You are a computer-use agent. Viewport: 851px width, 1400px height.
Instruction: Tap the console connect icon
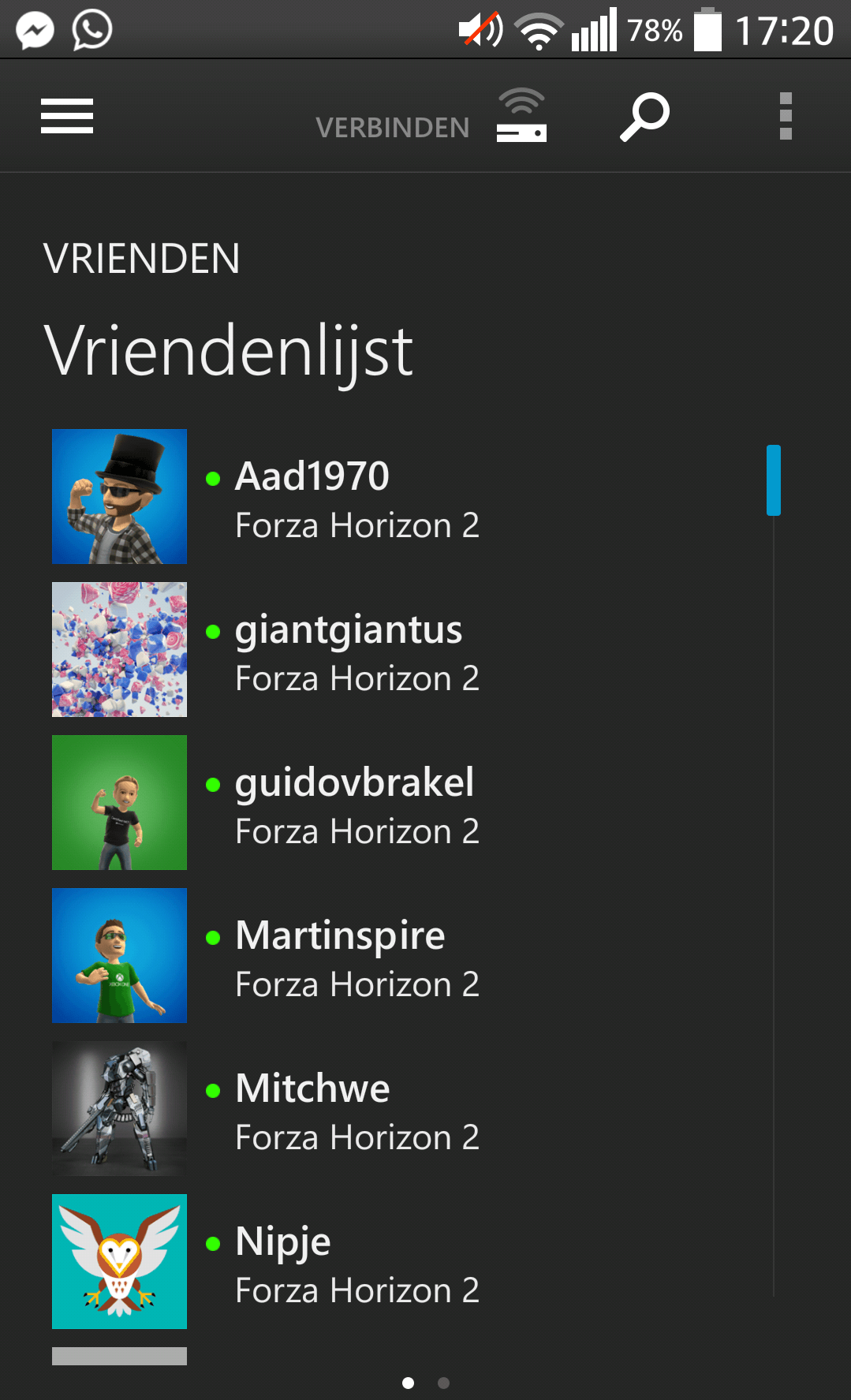tap(521, 116)
